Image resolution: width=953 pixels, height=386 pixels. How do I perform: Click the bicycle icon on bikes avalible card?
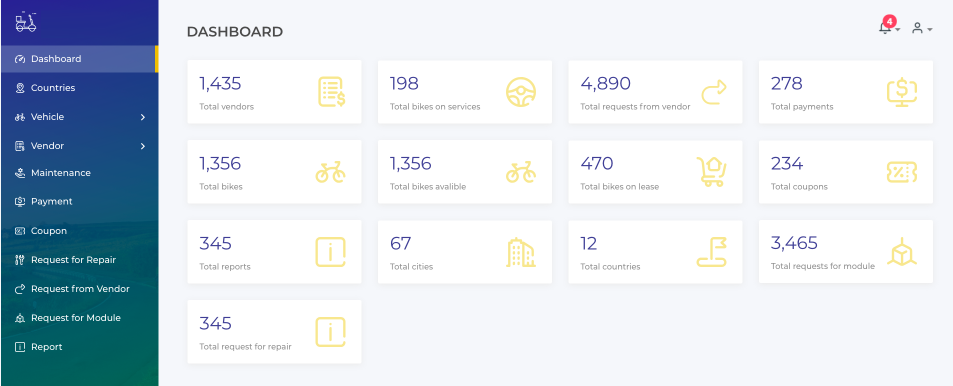pyautogui.click(x=521, y=172)
